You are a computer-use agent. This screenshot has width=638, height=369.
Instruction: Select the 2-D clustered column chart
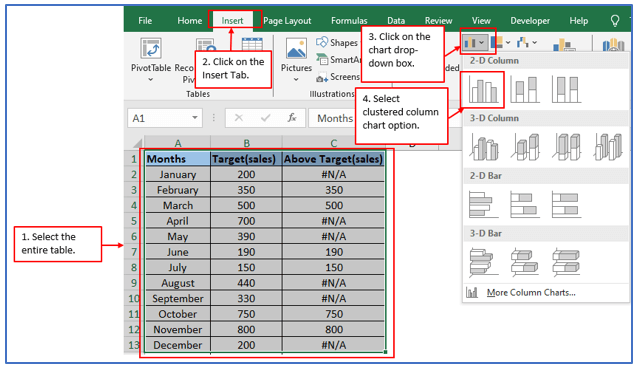click(483, 90)
